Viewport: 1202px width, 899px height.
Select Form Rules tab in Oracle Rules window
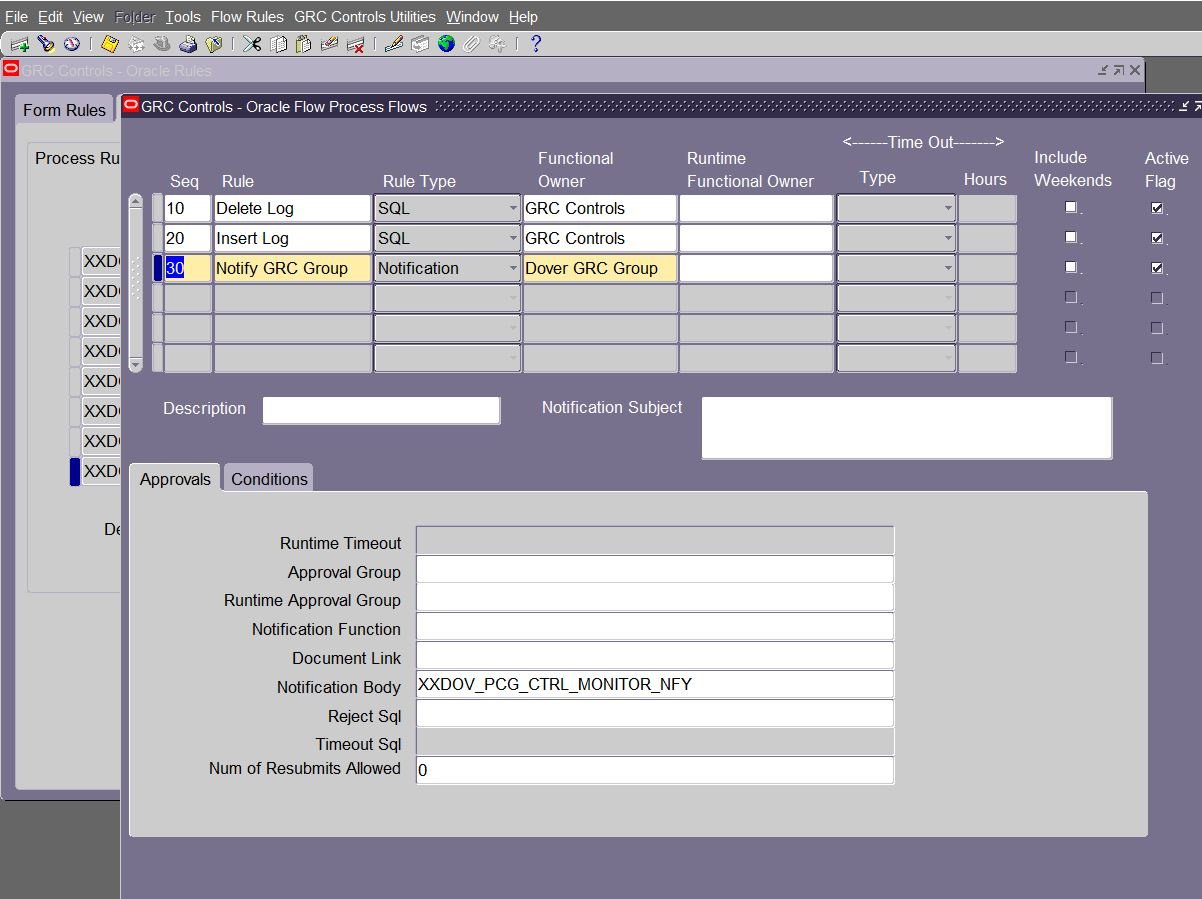[x=64, y=110]
